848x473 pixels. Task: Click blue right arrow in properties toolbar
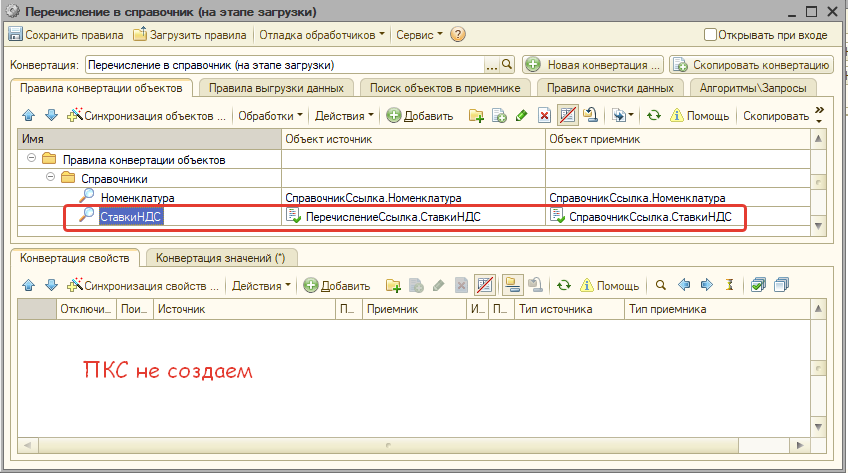click(706, 285)
